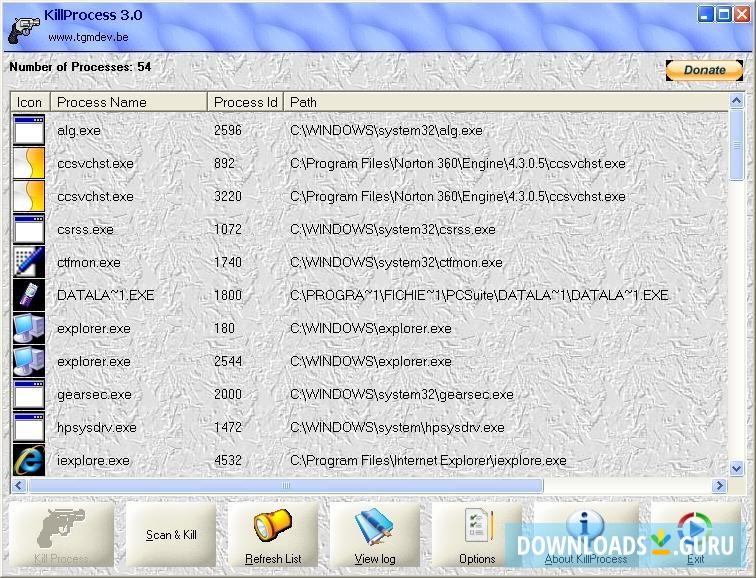Click path C:\WINDOWS\system32\gearsec.exe

click(x=402, y=395)
